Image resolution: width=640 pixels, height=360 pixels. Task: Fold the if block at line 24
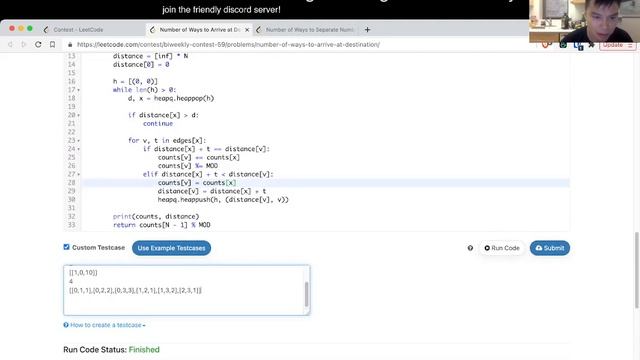tap(78, 149)
